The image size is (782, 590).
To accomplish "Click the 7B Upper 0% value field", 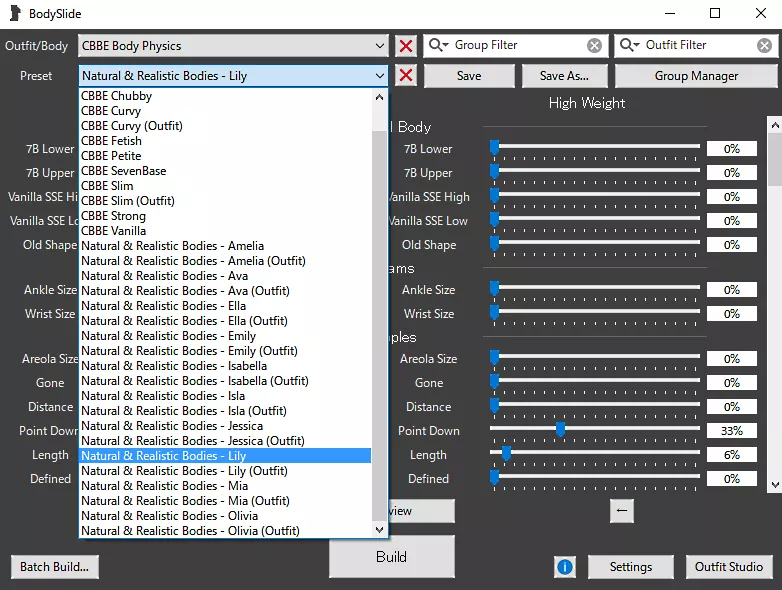I will tap(732, 173).
